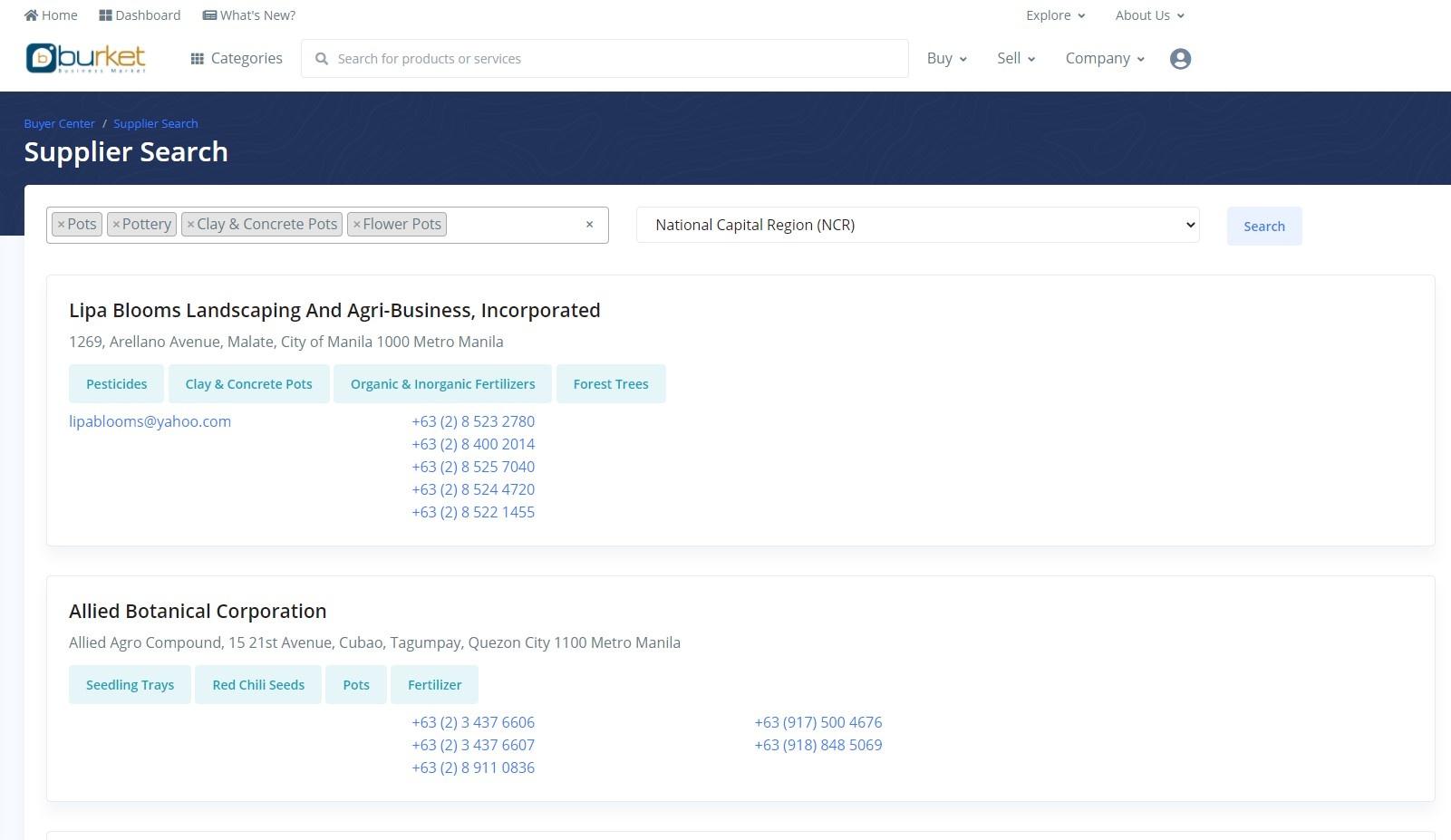The image size is (1451, 840).
Task: Expand the Company dropdown
Action: 1105,59
